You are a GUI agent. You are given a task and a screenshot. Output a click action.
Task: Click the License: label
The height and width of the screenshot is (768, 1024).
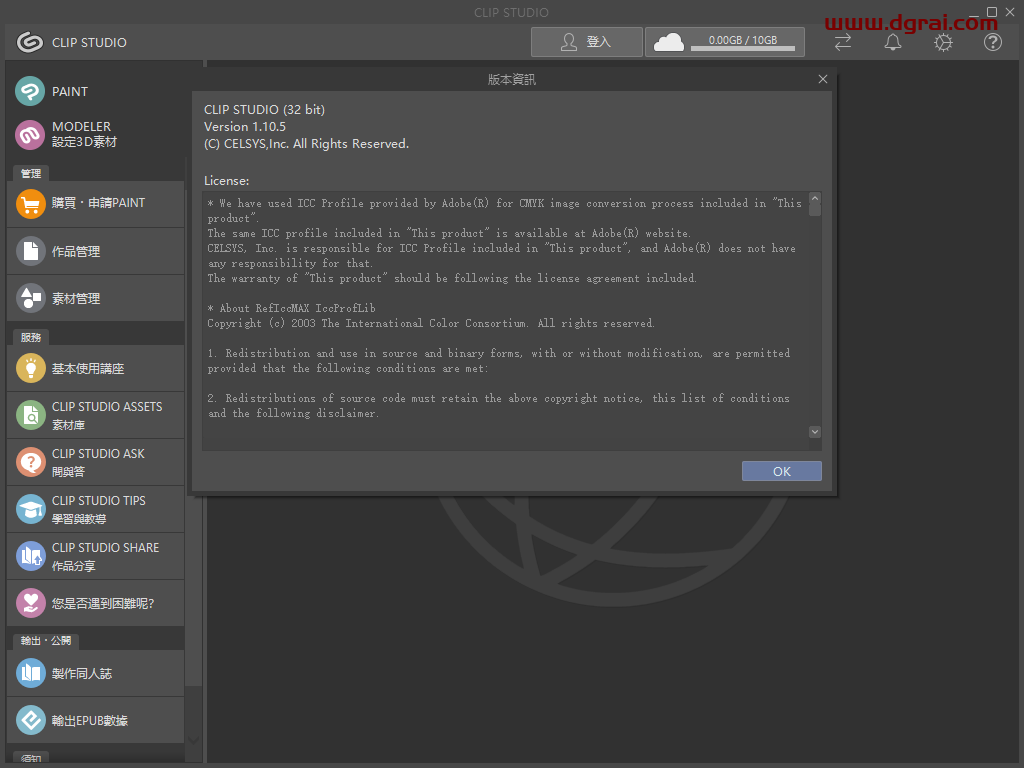click(227, 181)
